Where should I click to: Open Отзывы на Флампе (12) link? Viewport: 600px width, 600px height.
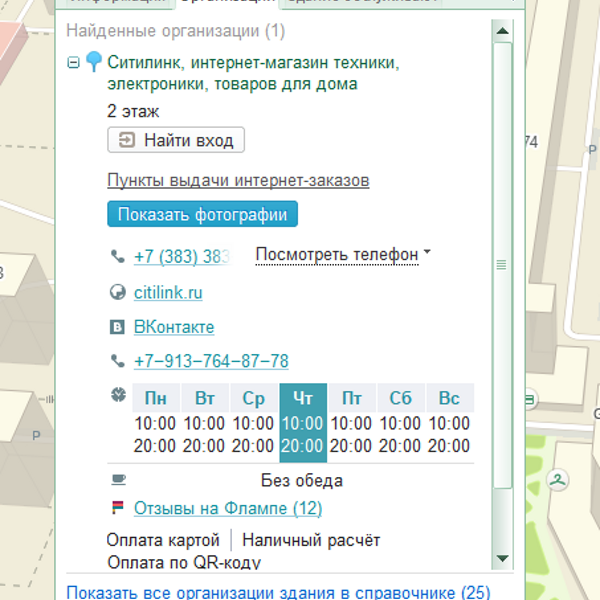[x=228, y=508]
